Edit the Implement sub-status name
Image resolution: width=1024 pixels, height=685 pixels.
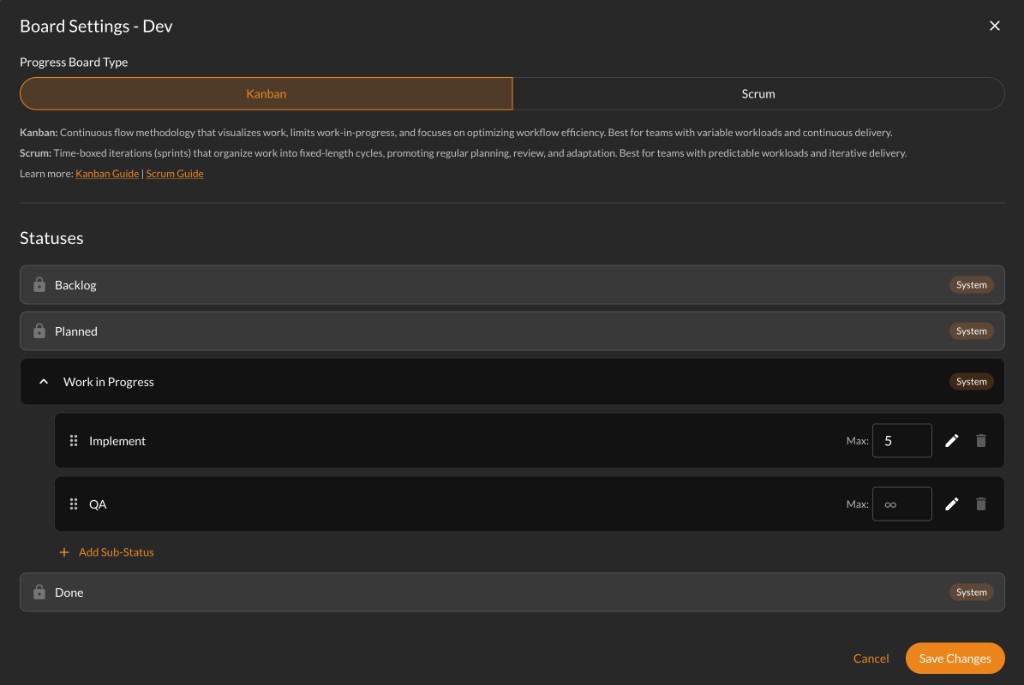(952, 441)
